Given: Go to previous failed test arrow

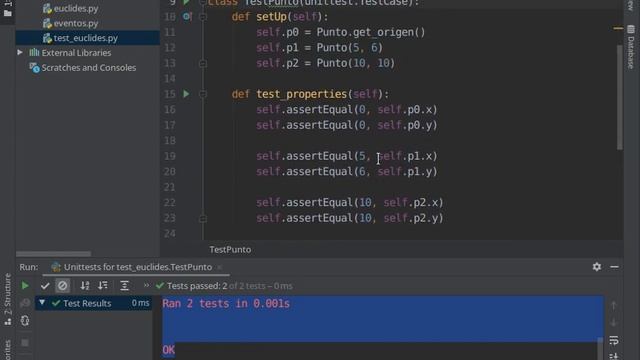Looking at the screenshot, I should click(x=613, y=305).
